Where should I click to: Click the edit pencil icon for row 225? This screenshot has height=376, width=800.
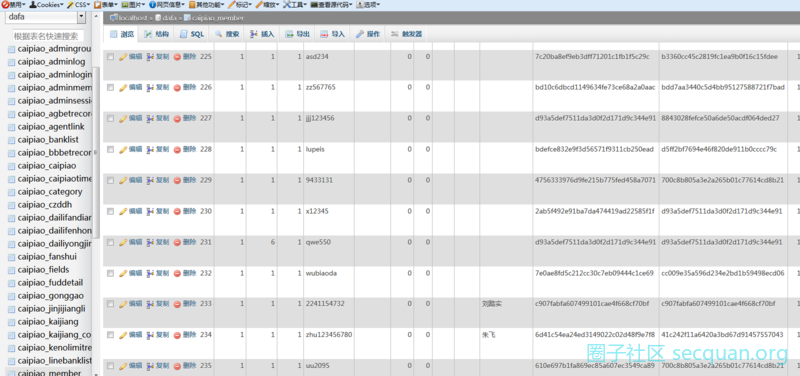click(x=122, y=57)
